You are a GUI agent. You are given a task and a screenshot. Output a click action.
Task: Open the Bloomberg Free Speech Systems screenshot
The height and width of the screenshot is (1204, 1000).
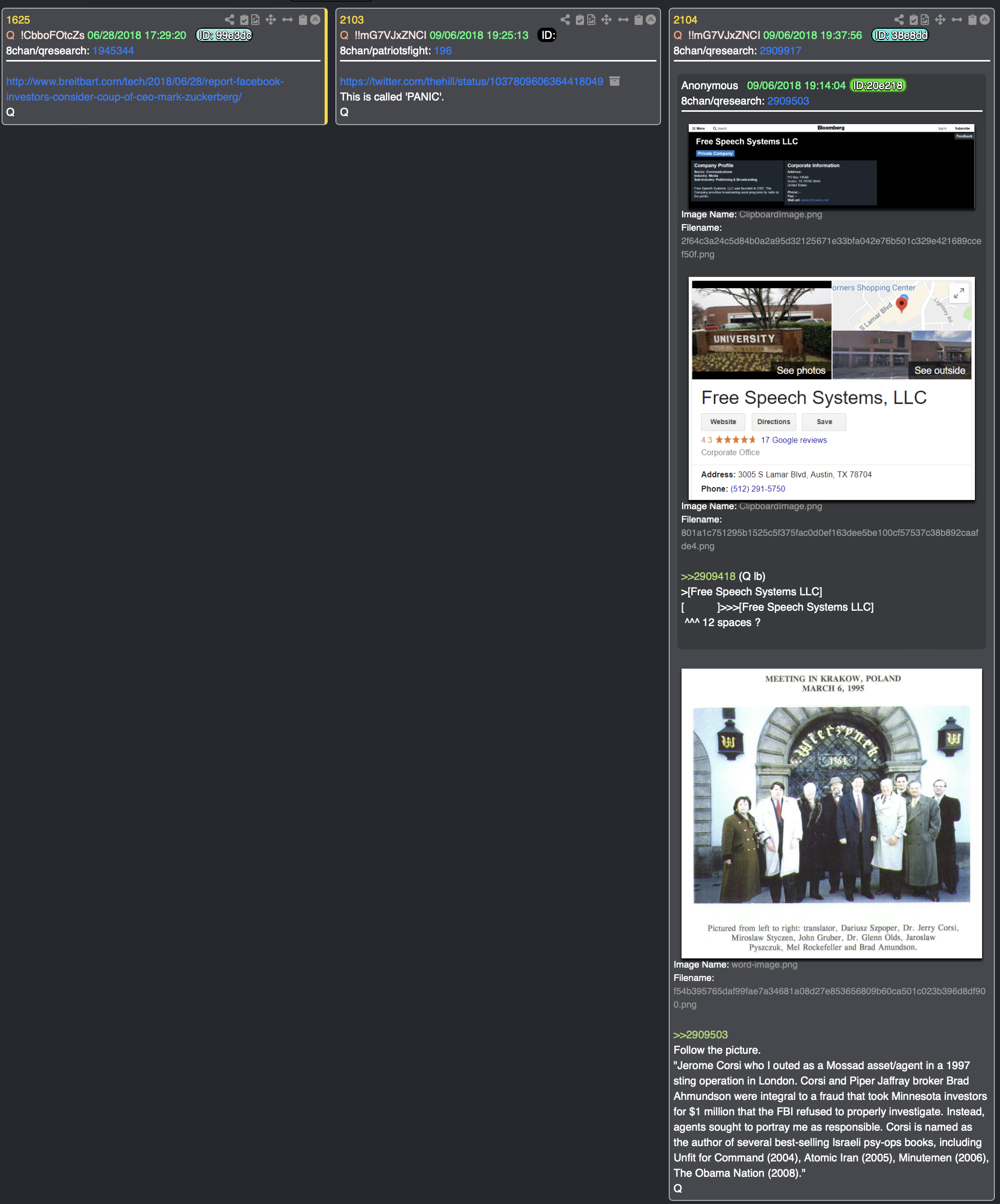click(x=831, y=166)
